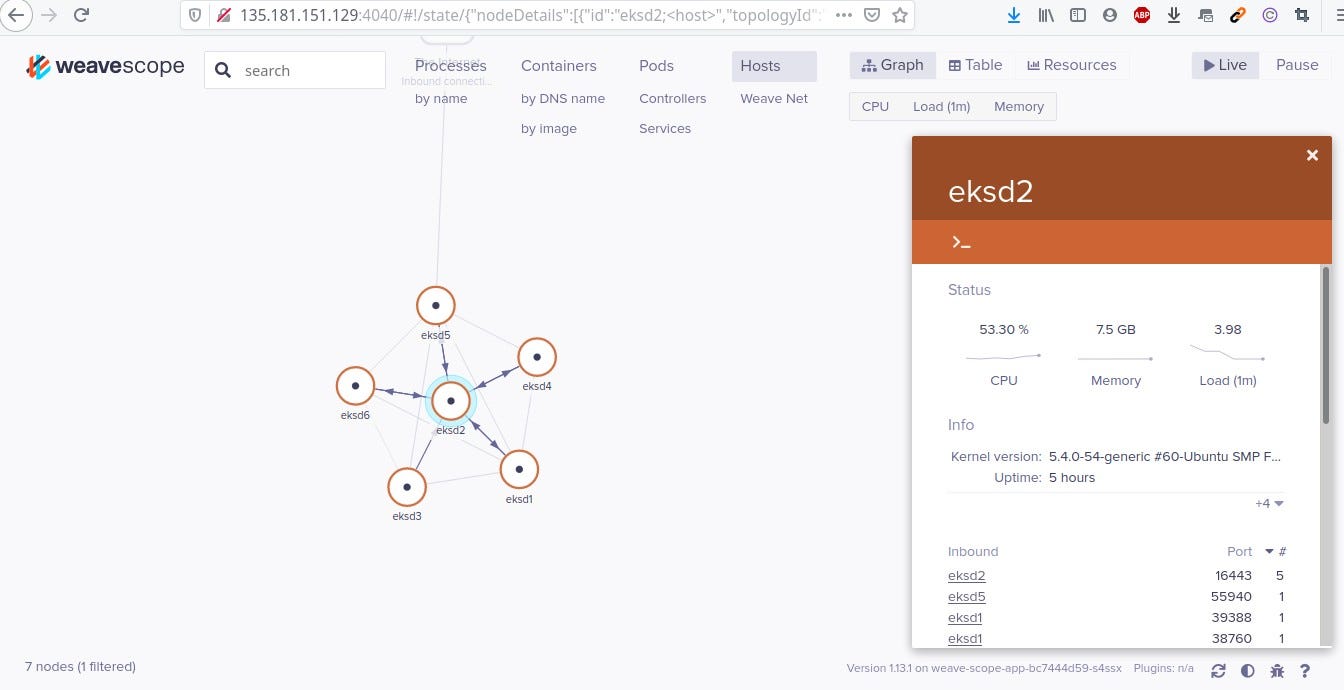The image size is (1344, 690).
Task: Open Containers topology view
Action: tap(558, 66)
